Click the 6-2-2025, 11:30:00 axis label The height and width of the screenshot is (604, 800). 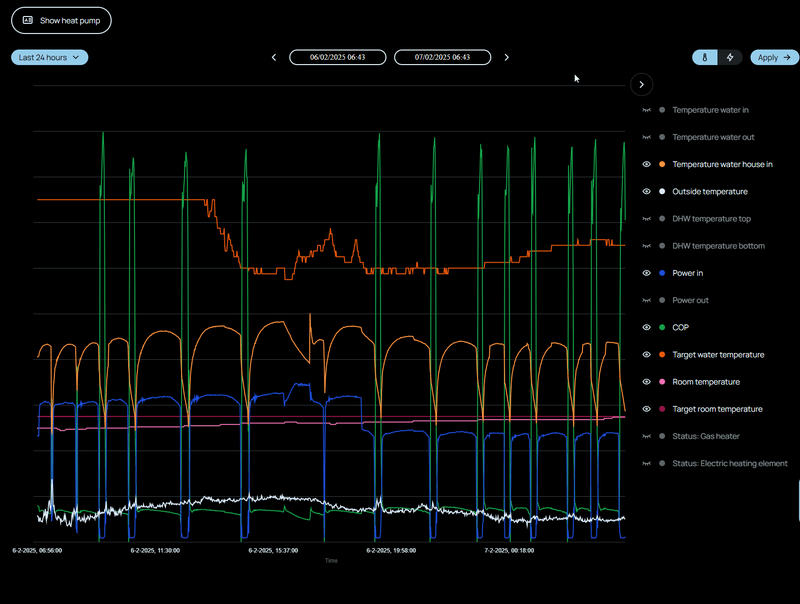(x=155, y=550)
